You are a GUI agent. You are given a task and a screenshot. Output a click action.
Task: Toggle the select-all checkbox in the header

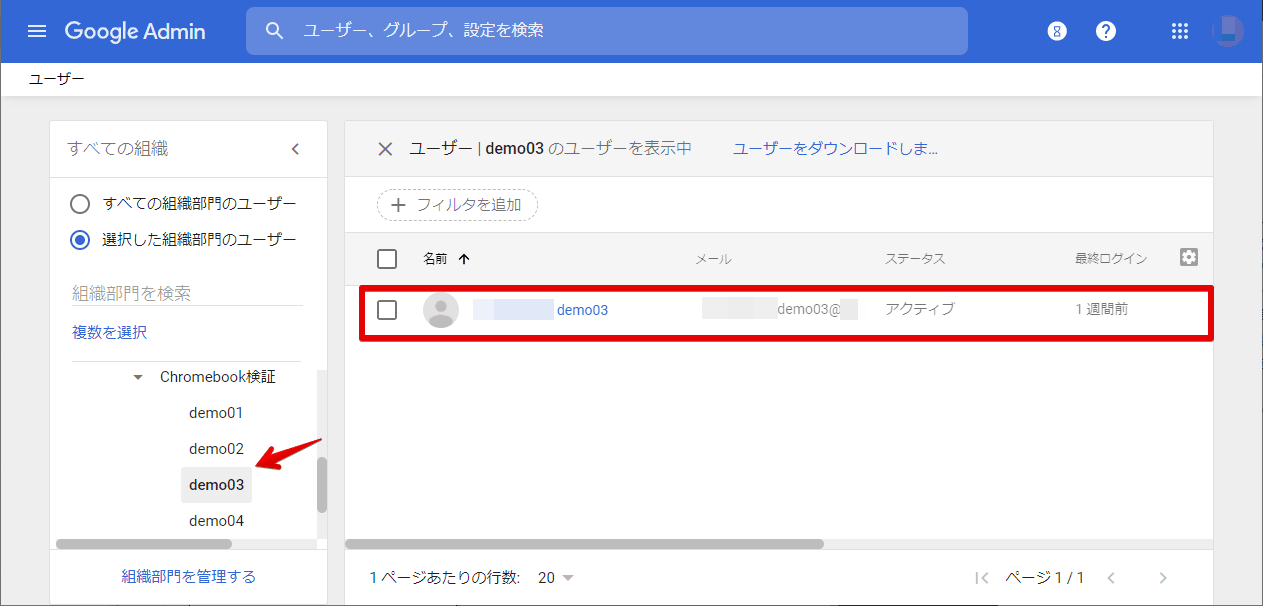[387, 258]
